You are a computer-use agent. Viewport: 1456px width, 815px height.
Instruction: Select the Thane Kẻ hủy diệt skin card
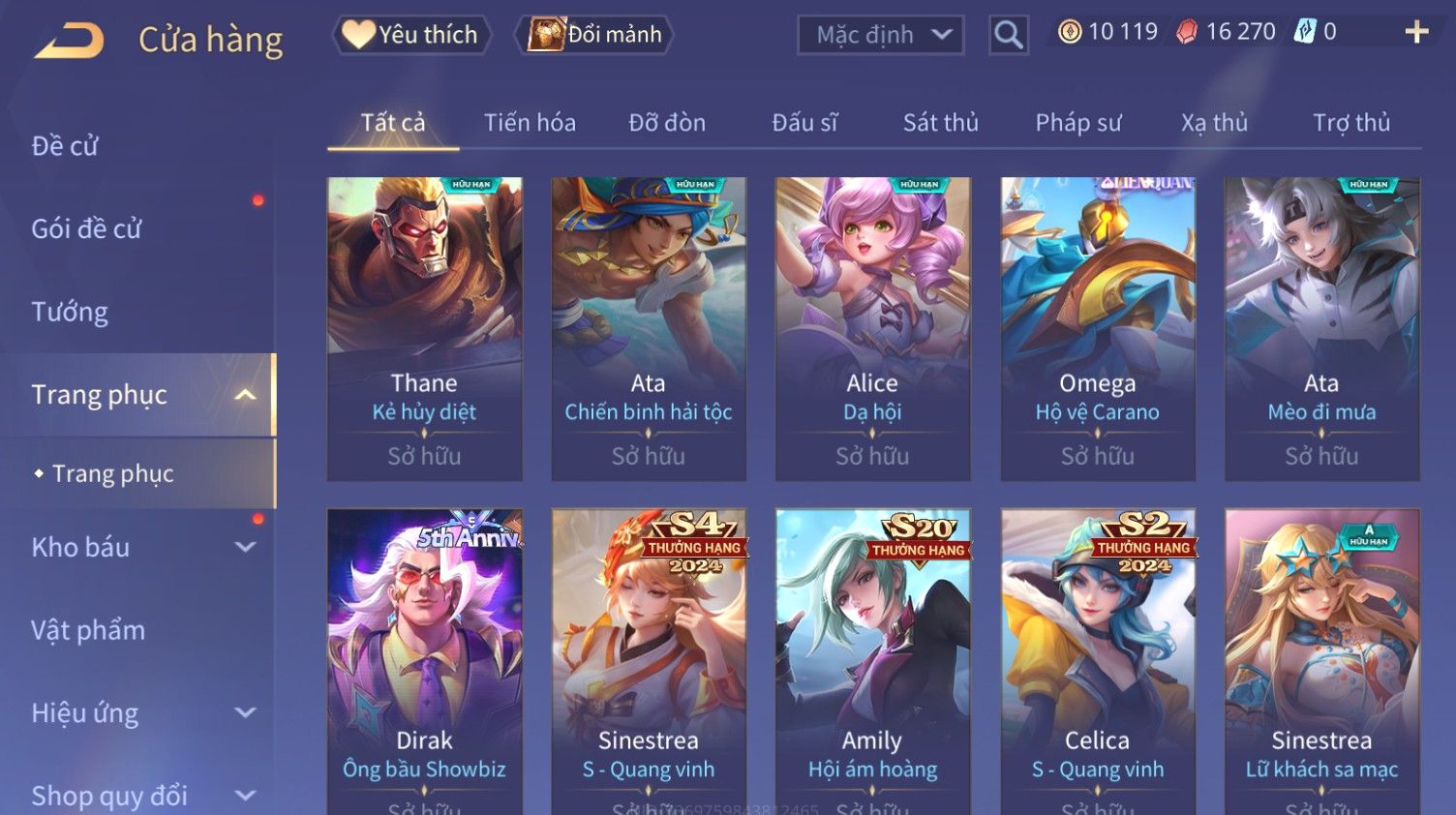(x=425, y=329)
